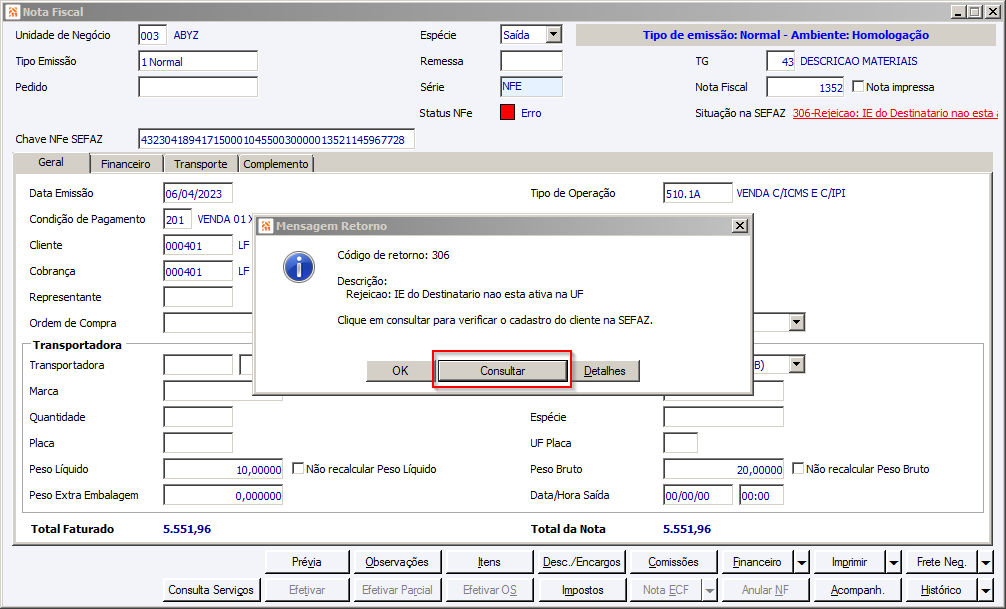
Task: Expand the Imprimir button dropdown arrow
Action: (x=893, y=562)
